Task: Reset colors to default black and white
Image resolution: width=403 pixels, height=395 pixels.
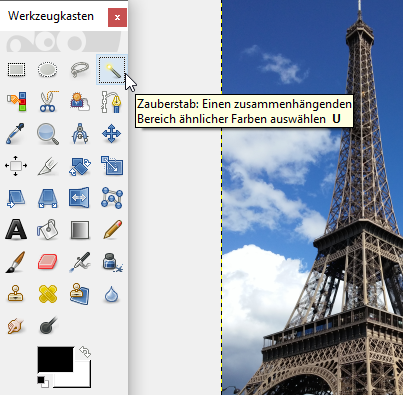Action: [43, 382]
